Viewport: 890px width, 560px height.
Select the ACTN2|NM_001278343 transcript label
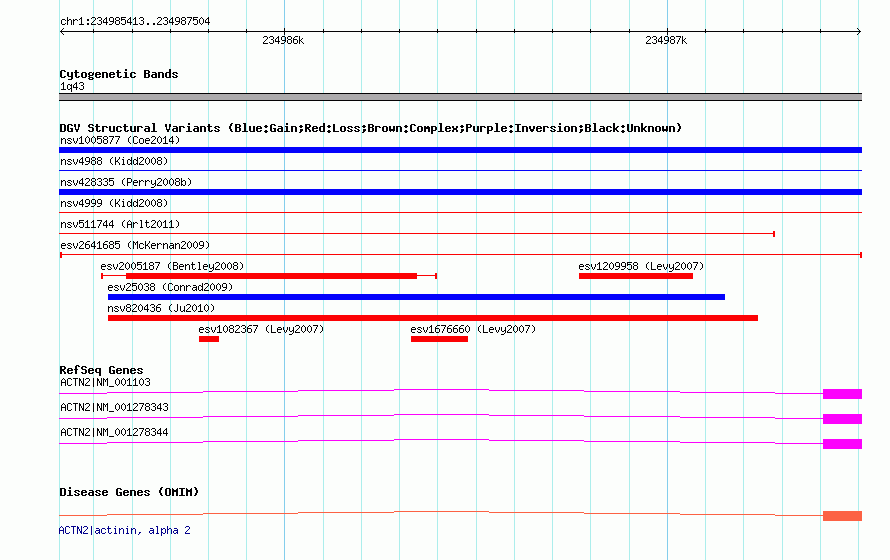click(114, 407)
